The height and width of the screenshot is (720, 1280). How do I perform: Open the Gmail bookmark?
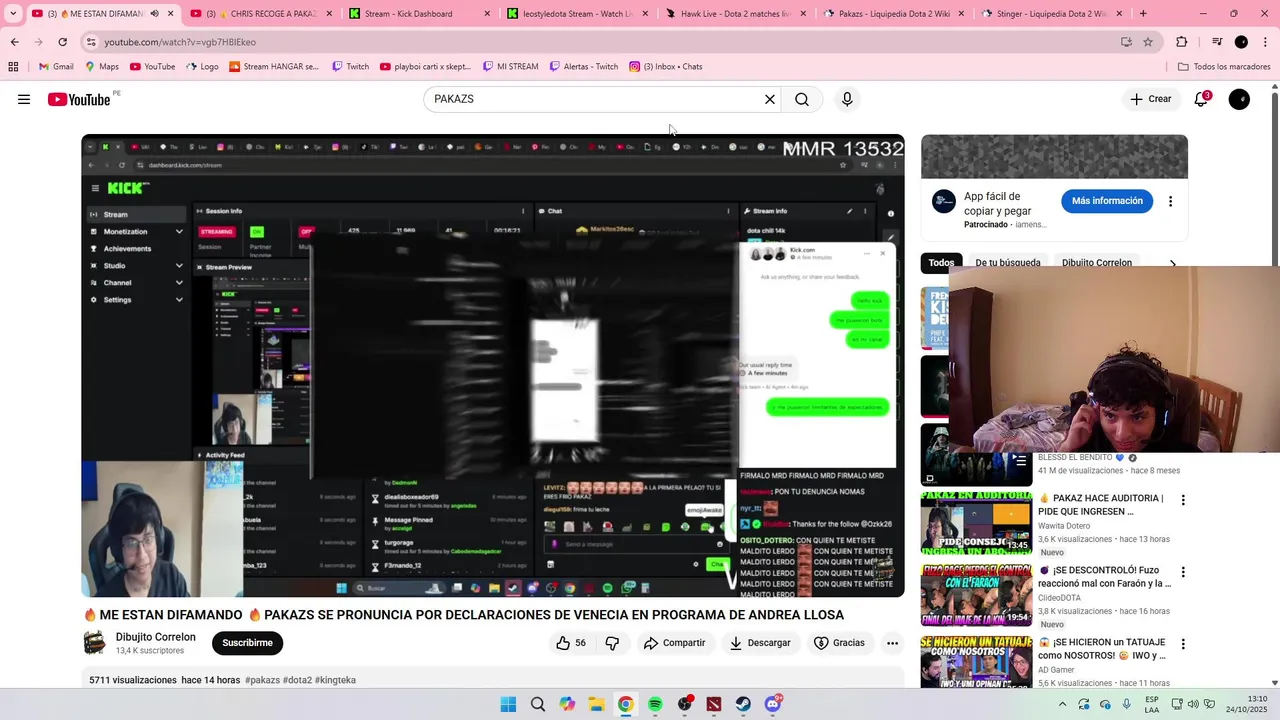pos(56,67)
